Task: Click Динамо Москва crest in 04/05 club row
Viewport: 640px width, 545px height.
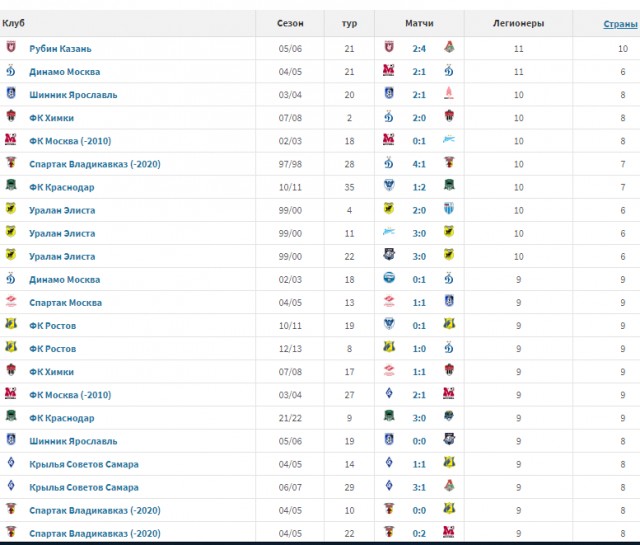Action: pos(11,70)
